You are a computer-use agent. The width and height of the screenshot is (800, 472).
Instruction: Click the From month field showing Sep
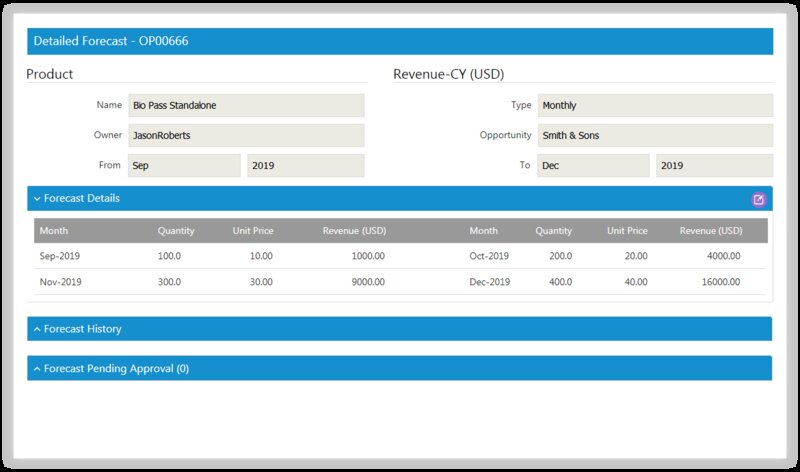(x=183, y=165)
